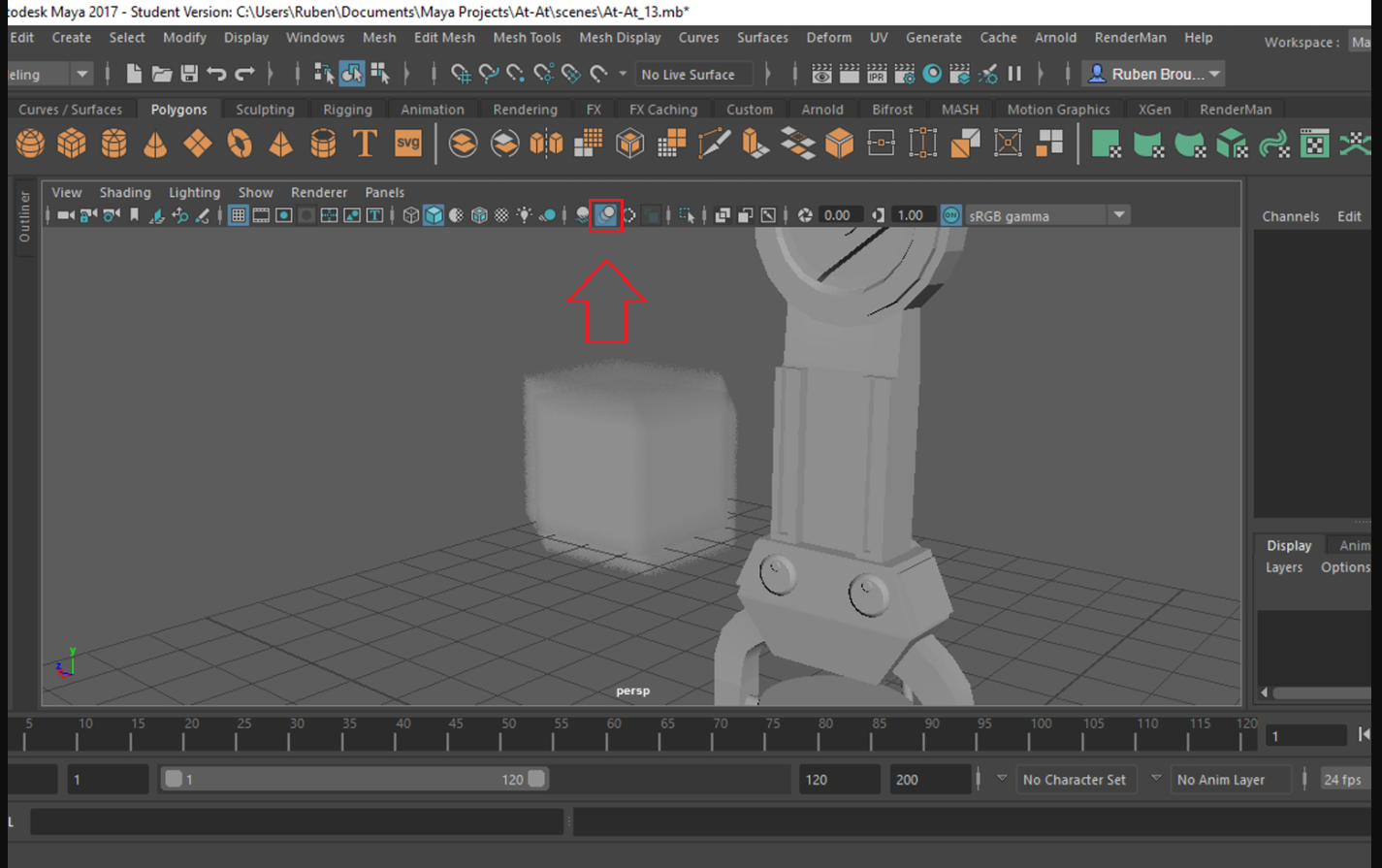Select the polygon sphere creation icon
This screenshot has height=868, width=1382.
pyautogui.click(x=30, y=144)
